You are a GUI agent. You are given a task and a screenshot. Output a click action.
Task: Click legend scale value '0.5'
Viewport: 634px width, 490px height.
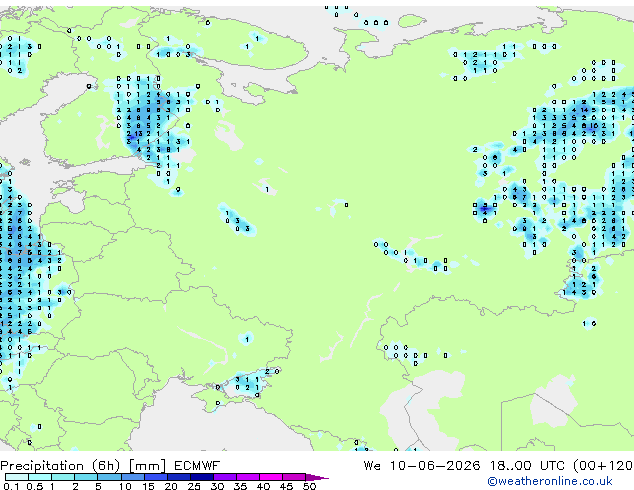(x=34, y=486)
